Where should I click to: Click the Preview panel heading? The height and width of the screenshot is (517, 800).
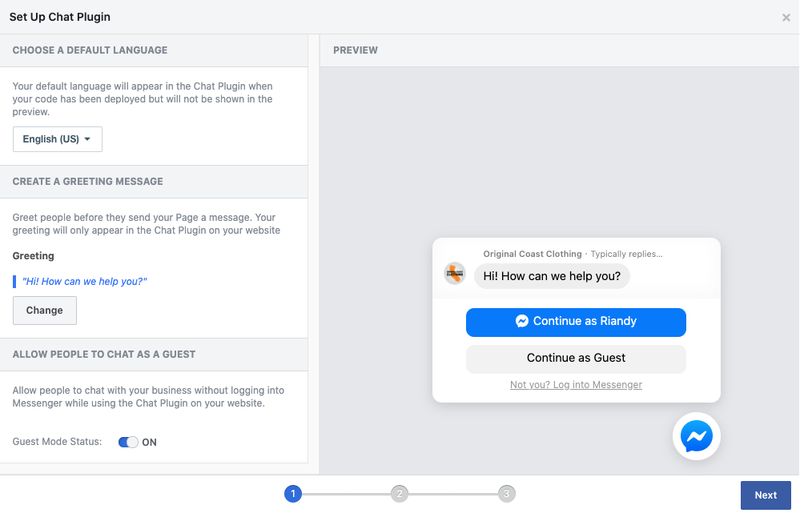point(356,50)
